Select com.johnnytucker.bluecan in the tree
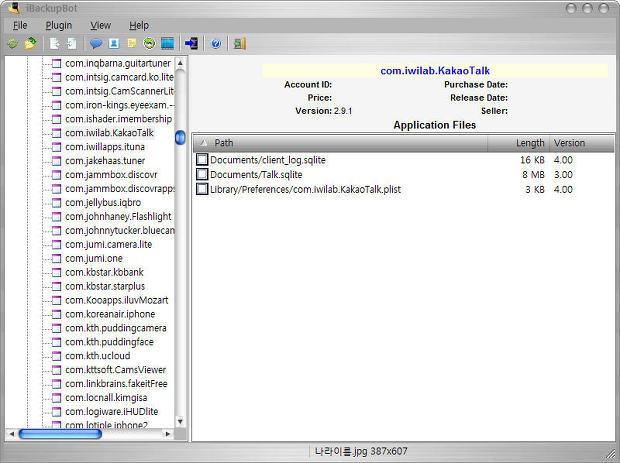The height and width of the screenshot is (463, 620). (119, 231)
